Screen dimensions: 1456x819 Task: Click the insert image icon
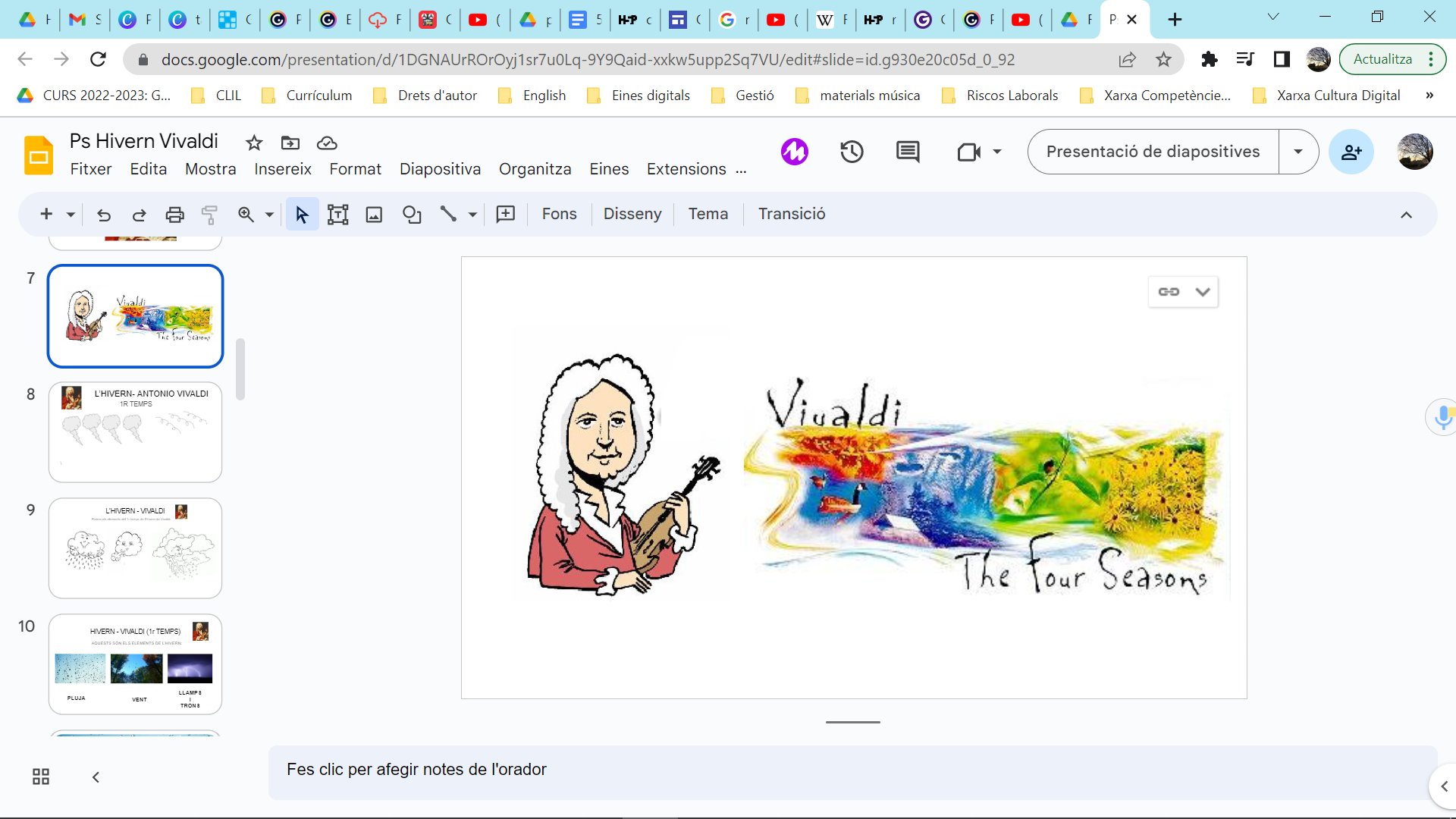[x=374, y=215]
